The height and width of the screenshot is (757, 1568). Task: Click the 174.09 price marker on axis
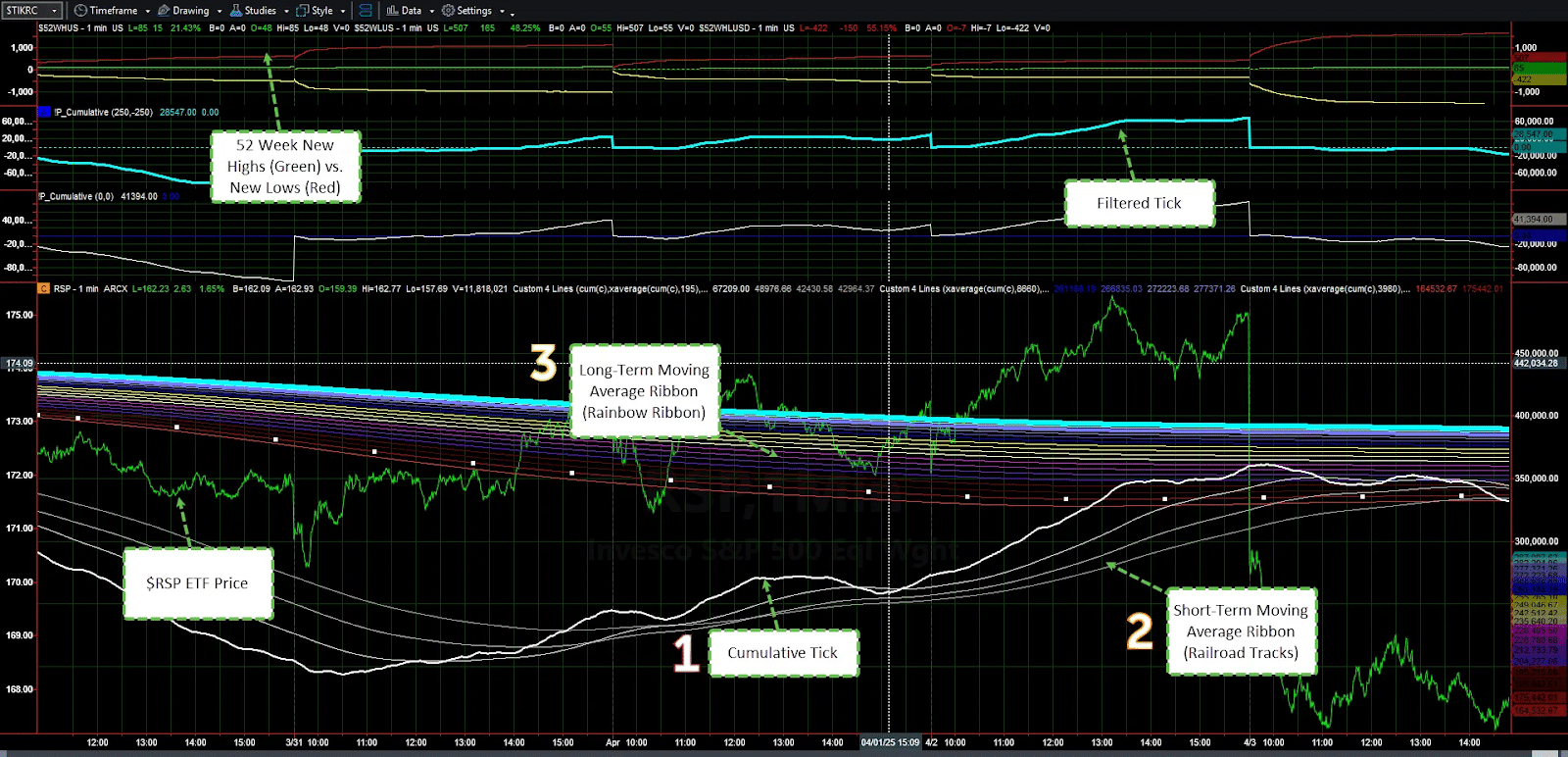[19, 364]
